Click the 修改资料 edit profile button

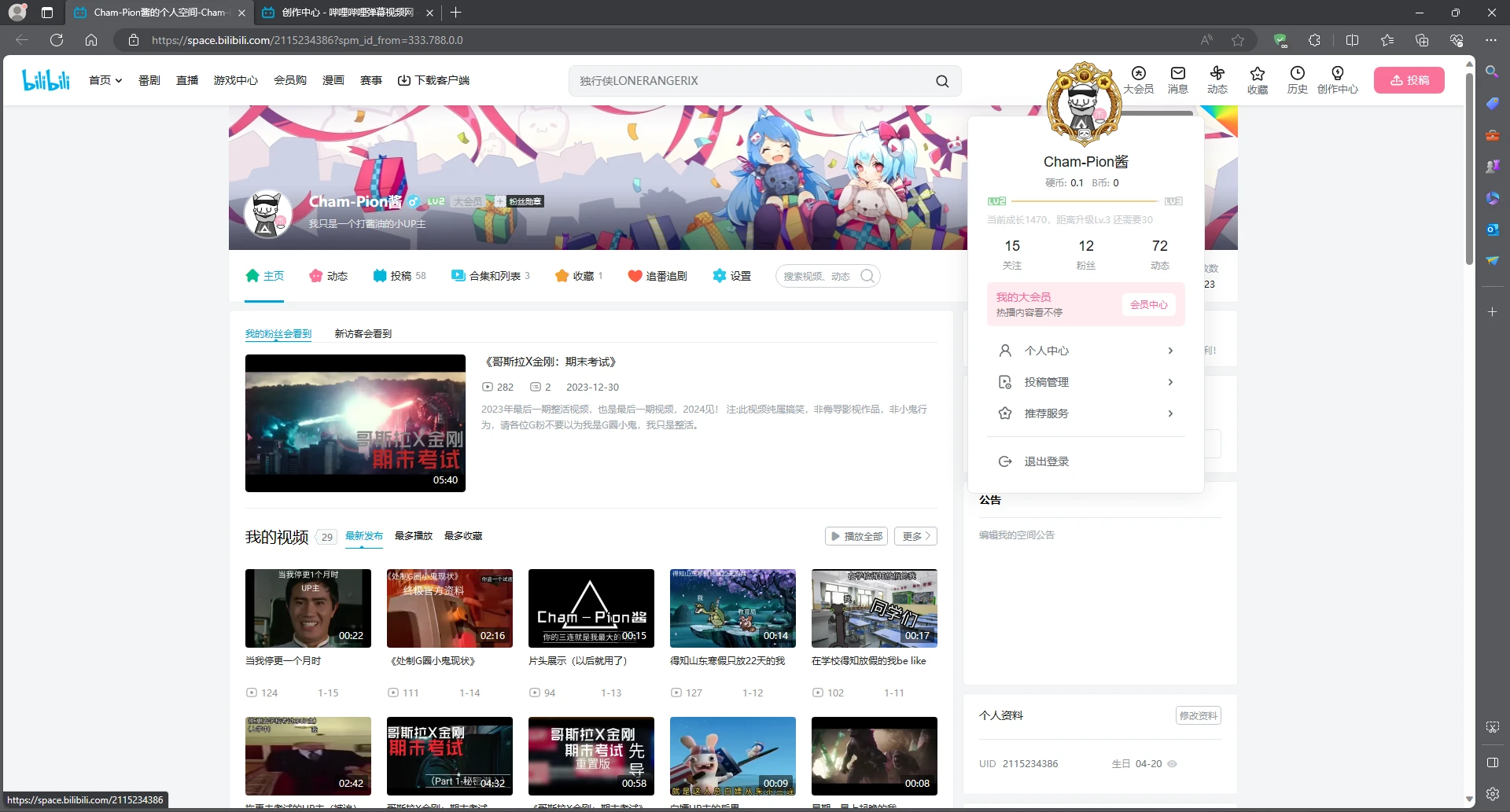1197,715
